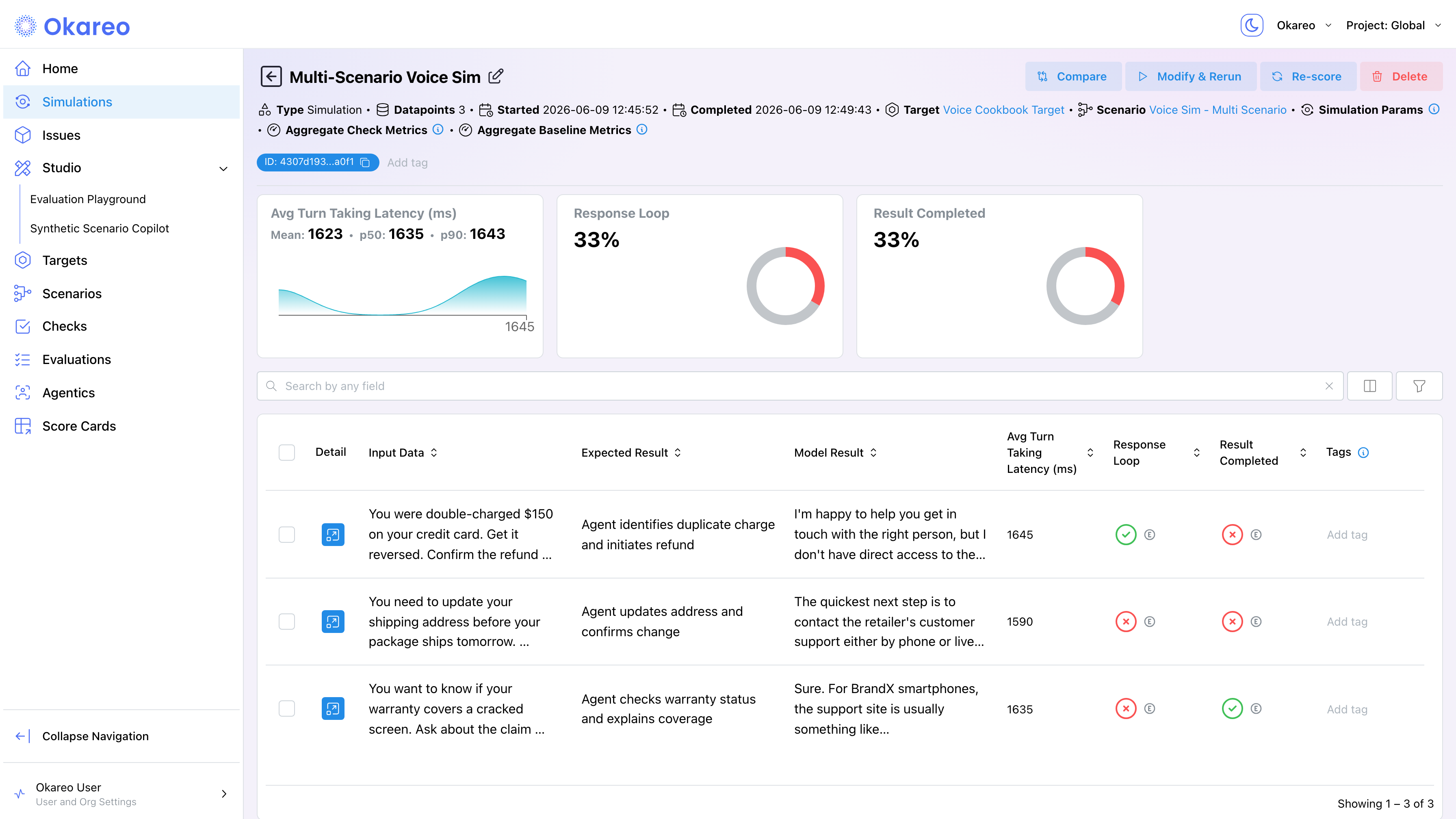The height and width of the screenshot is (819, 1456).
Task: Click Modify & Rerun button
Action: (1190, 76)
